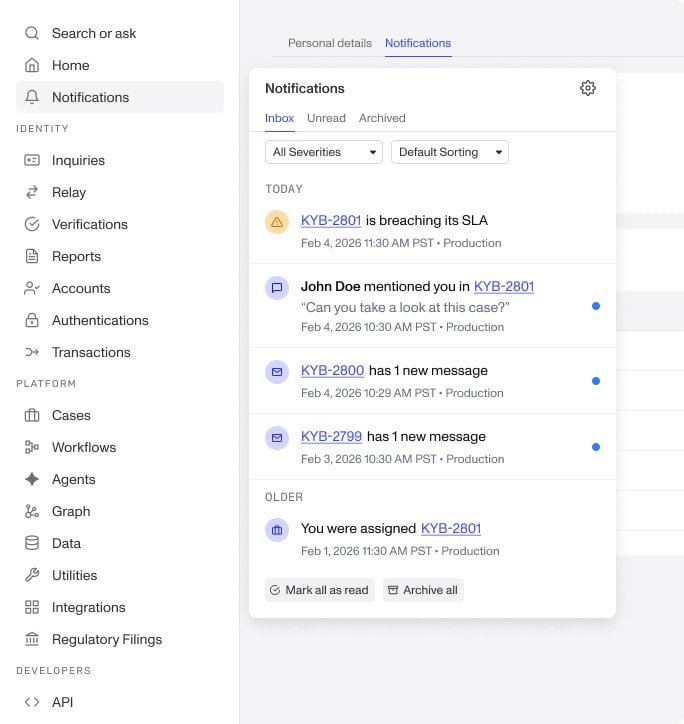Click the Accounts person icon
The image size is (684, 724).
(x=32, y=288)
